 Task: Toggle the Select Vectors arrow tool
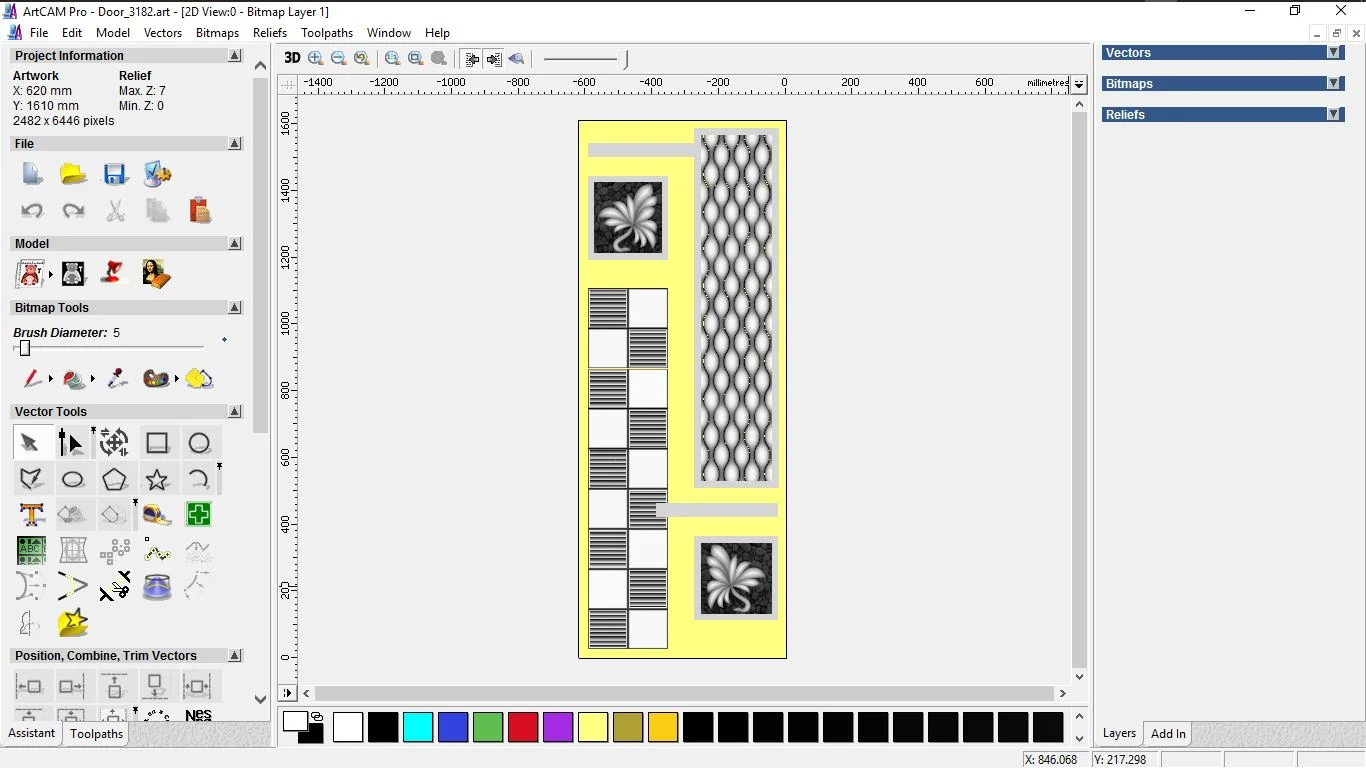30,443
